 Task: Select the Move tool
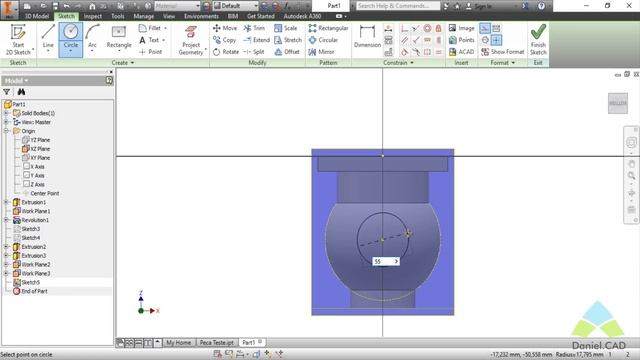click(x=225, y=28)
